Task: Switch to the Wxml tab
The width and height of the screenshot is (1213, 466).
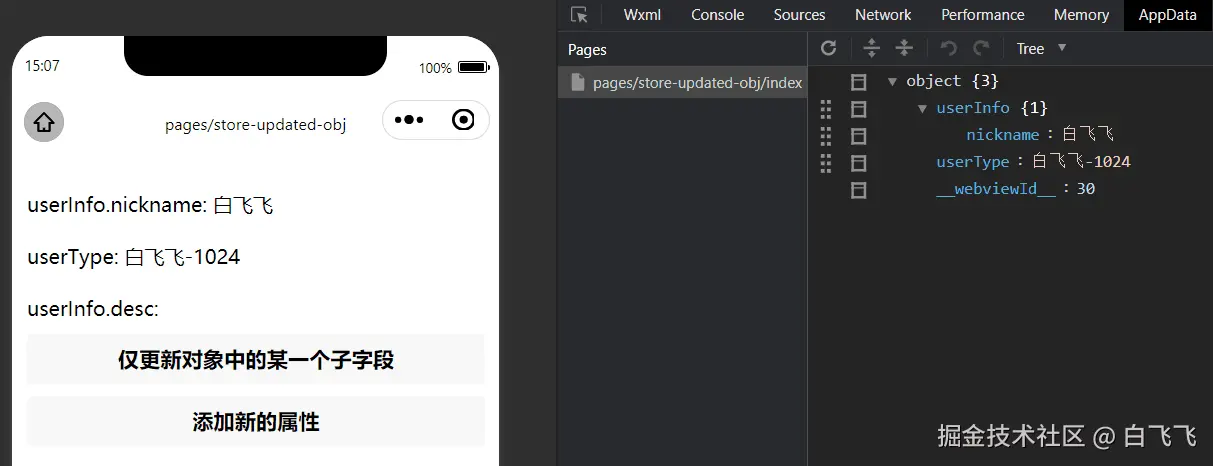Action: point(644,15)
